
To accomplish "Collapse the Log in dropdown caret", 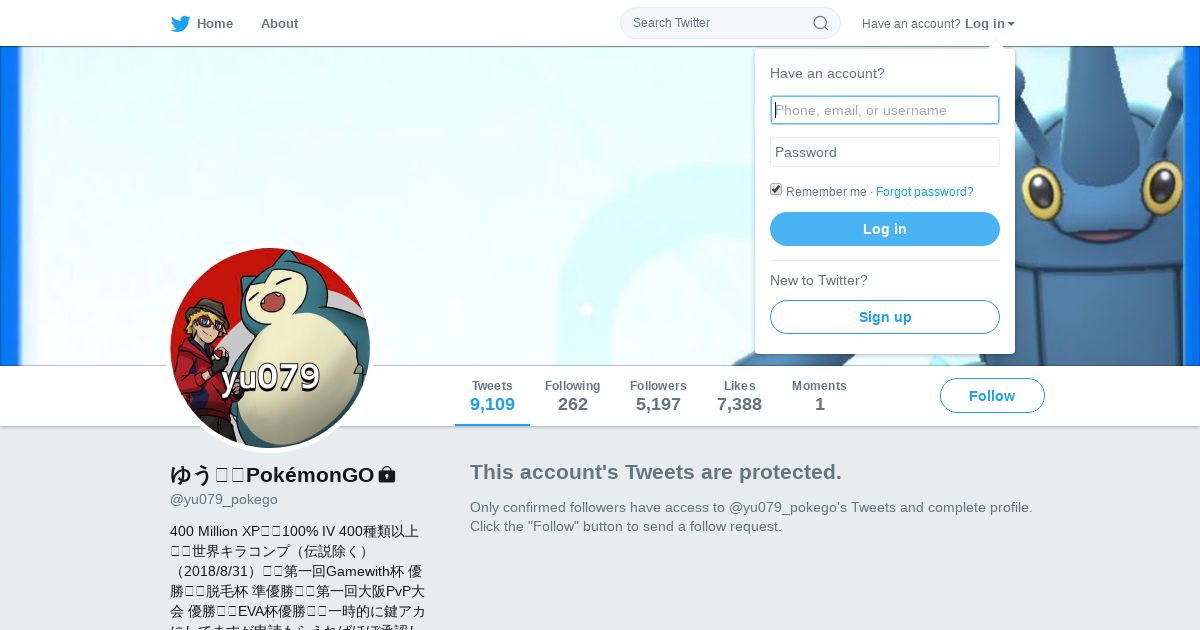I will (1011, 24).
